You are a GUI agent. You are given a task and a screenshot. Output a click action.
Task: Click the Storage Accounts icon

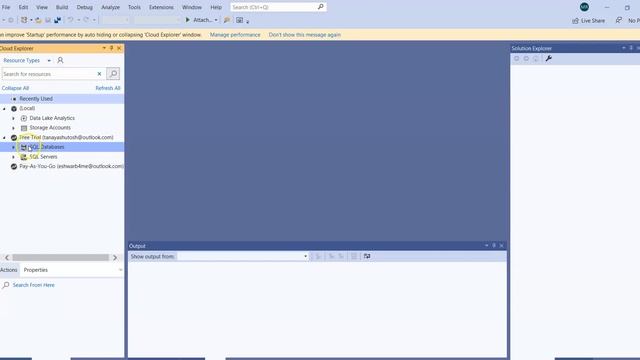point(24,128)
